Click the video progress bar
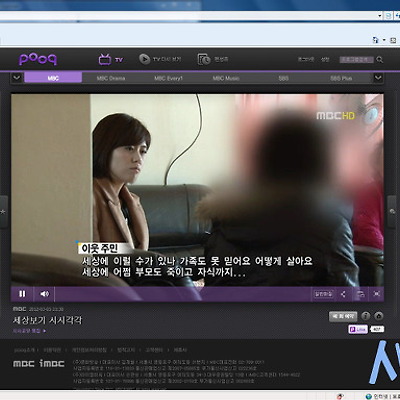Screen dimensions: 400x400 (183, 294)
